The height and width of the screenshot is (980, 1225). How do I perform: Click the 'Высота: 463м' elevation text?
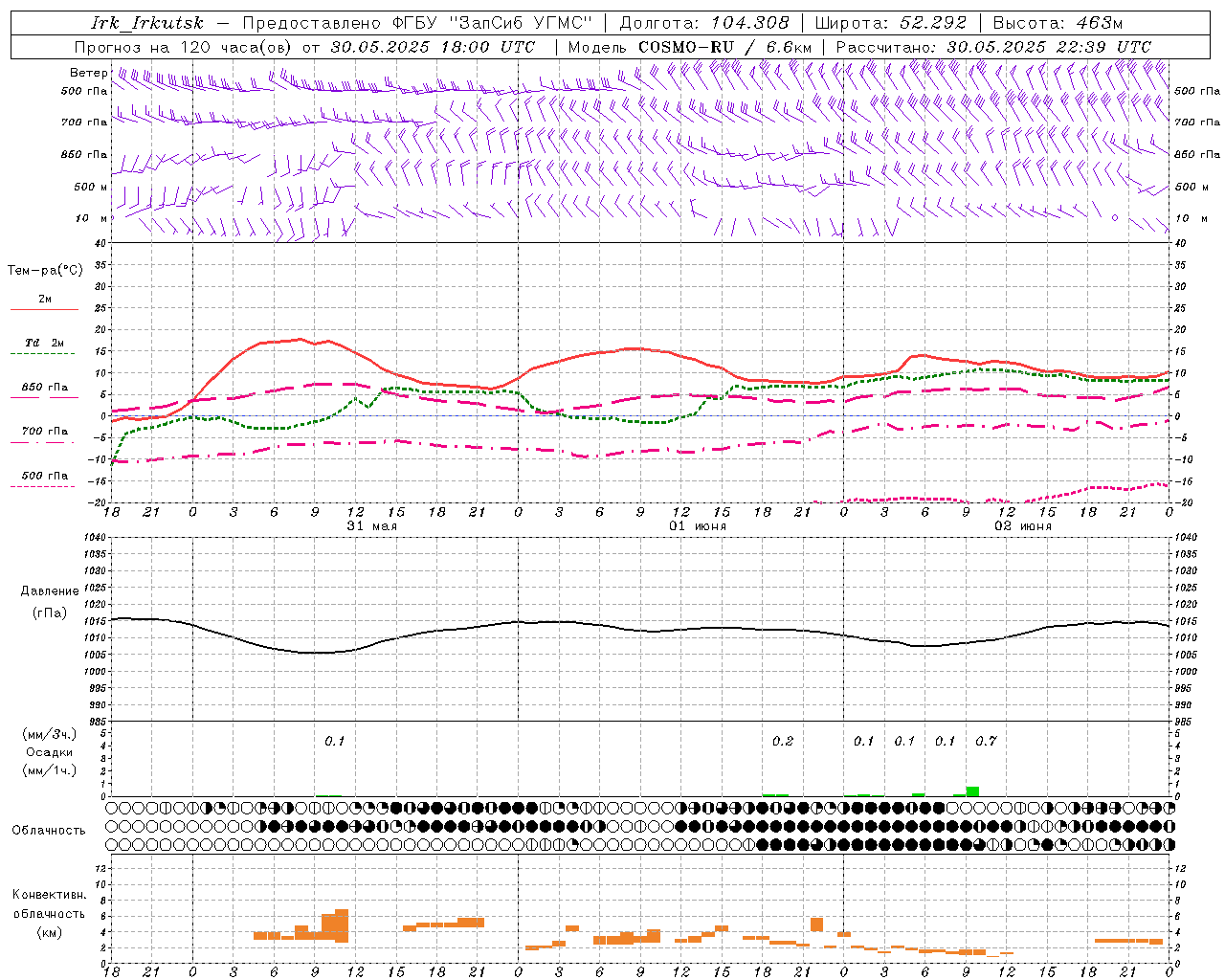click(x=1058, y=23)
